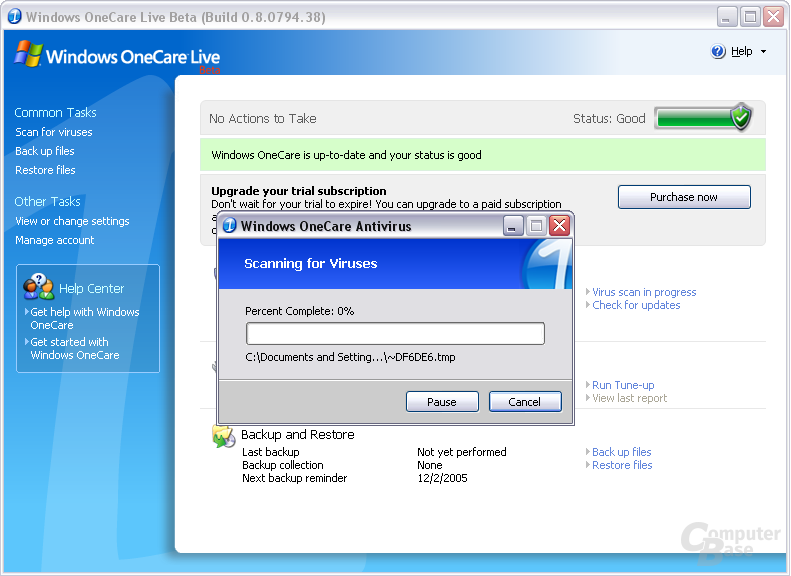The width and height of the screenshot is (791, 576).
Task: Click View last report link
Action: 629,398
